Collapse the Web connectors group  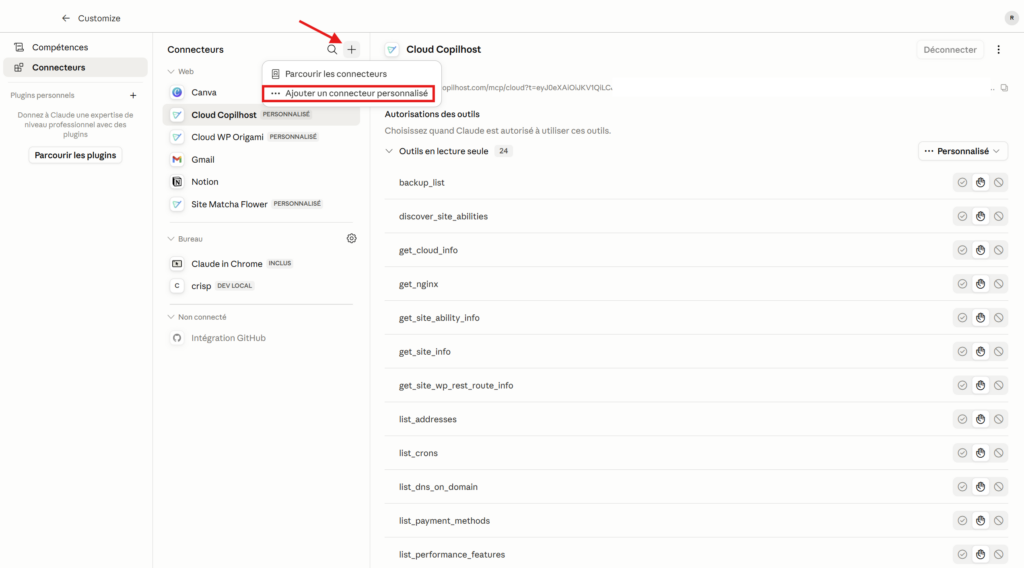tap(171, 72)
